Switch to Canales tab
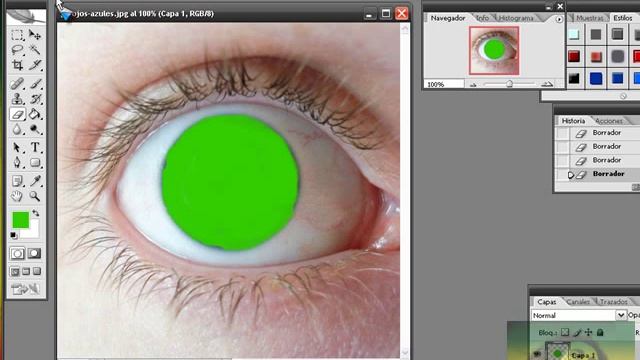 (578, 302)
